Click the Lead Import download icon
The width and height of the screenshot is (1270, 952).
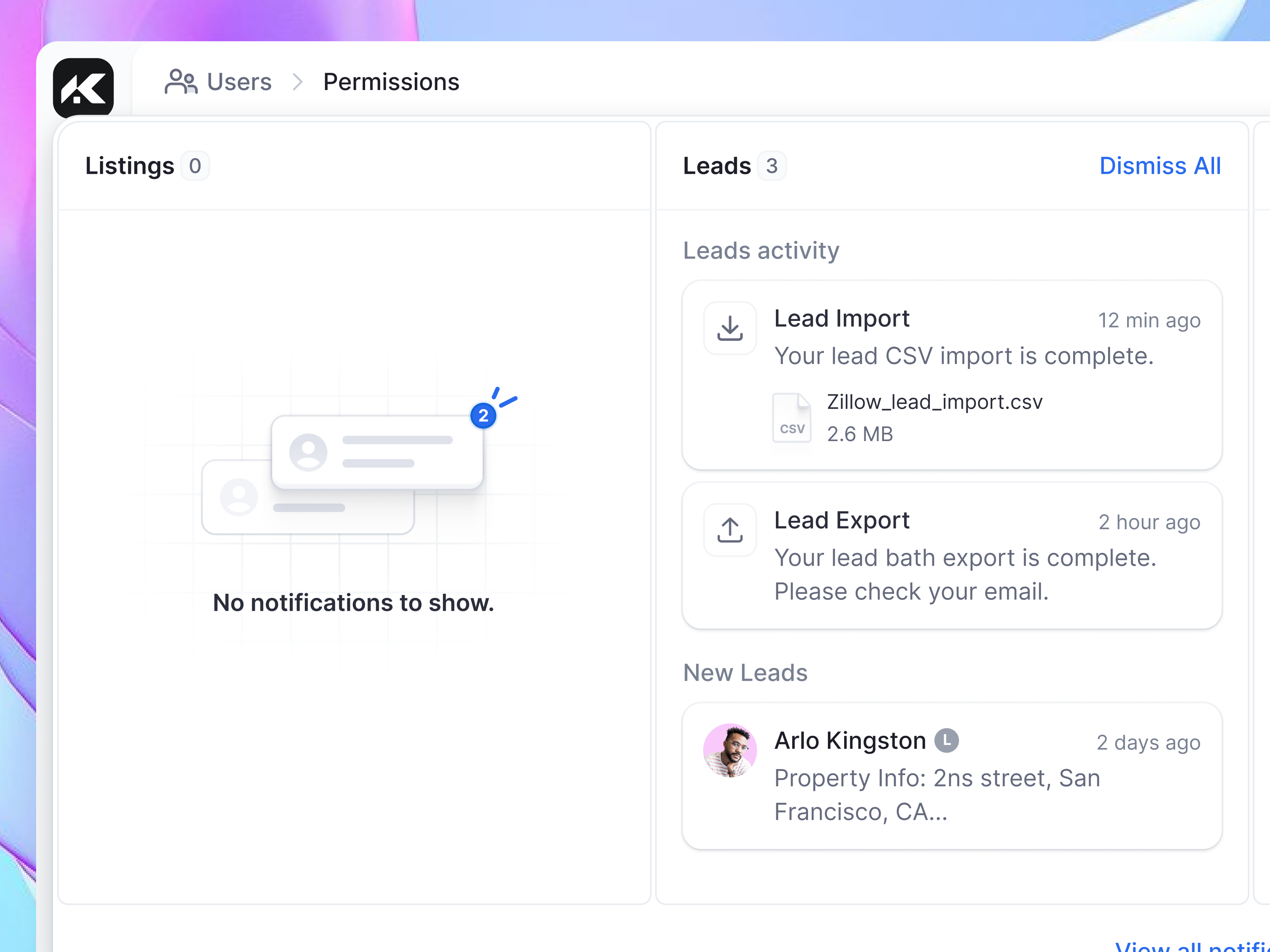730,328
